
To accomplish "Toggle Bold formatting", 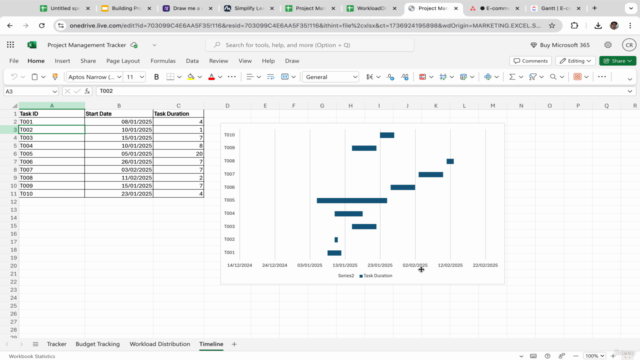I will tap(156, 77).
